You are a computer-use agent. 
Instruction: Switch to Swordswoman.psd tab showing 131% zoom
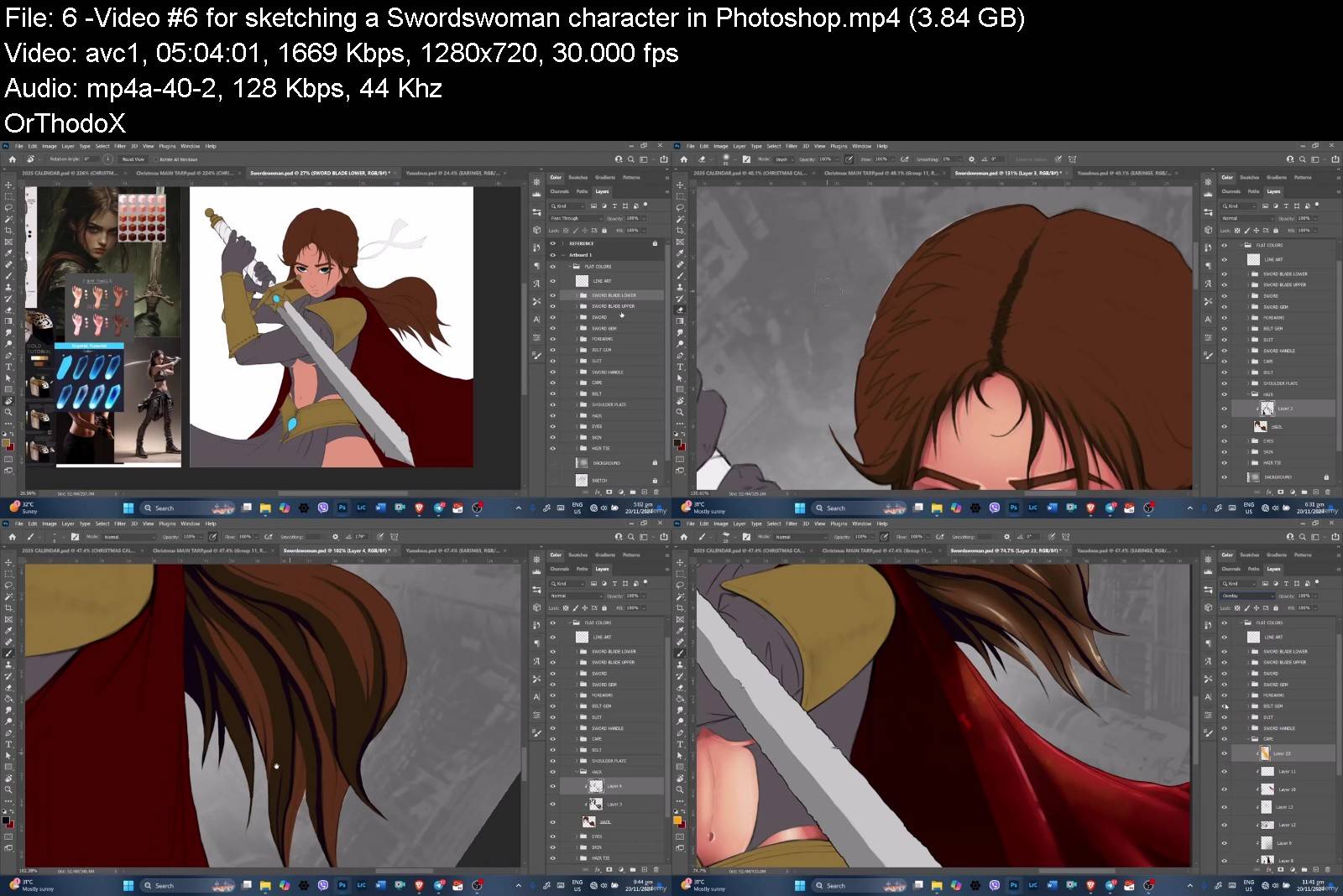point(1007,173)
